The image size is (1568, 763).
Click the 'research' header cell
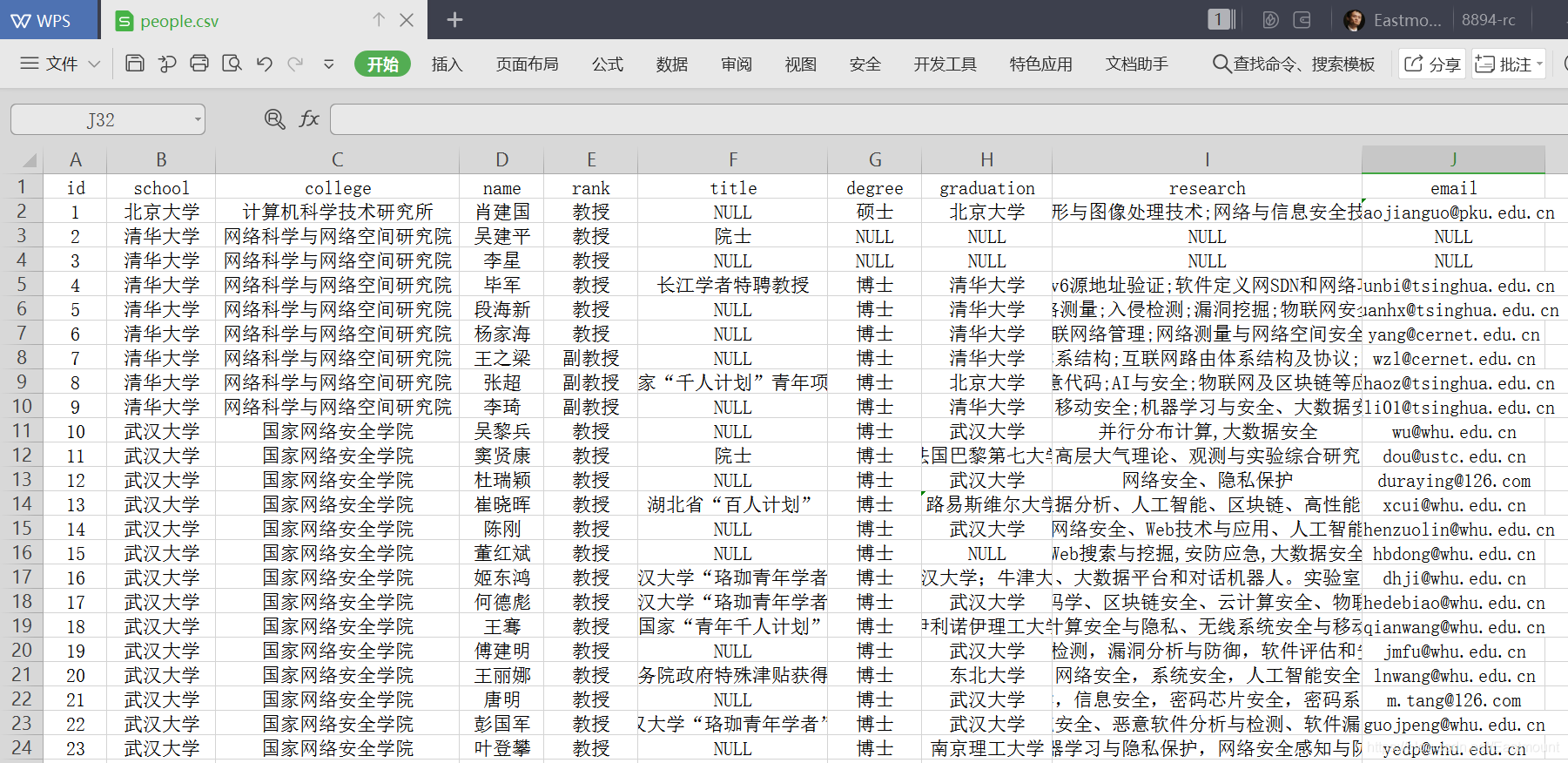(x=1207, y=188)
